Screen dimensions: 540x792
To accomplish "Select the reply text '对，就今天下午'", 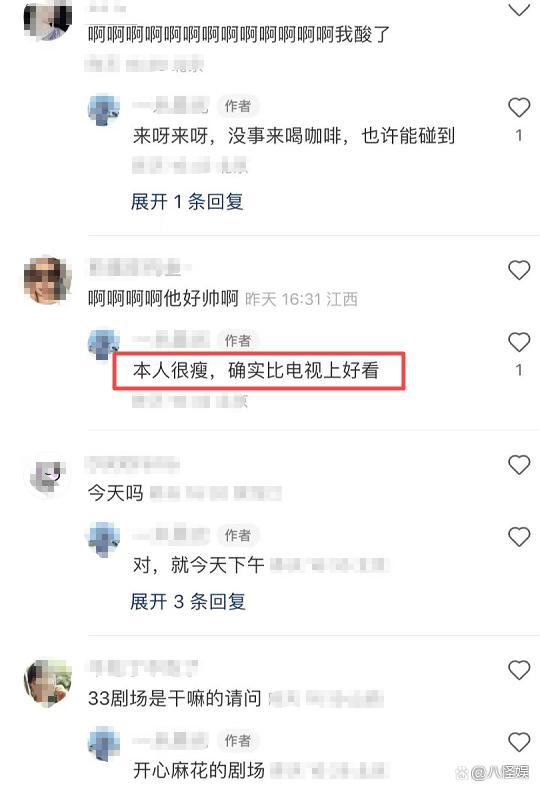I will point(199,564).
